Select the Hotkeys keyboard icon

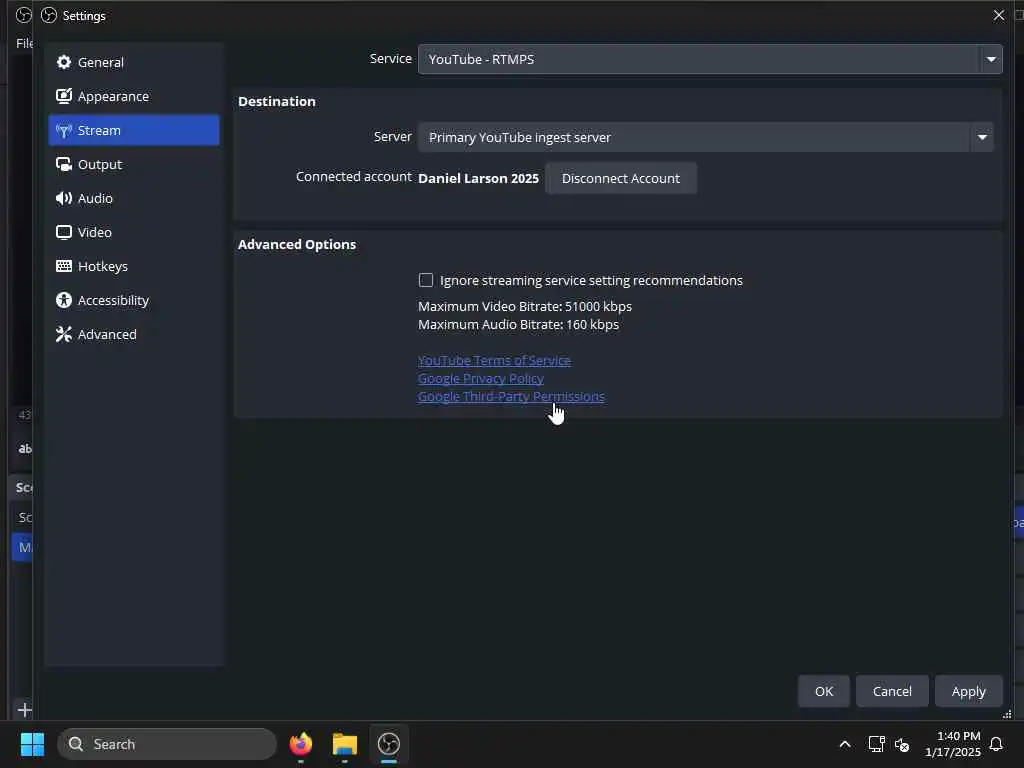pyautogui.click(x=64, y=266)
